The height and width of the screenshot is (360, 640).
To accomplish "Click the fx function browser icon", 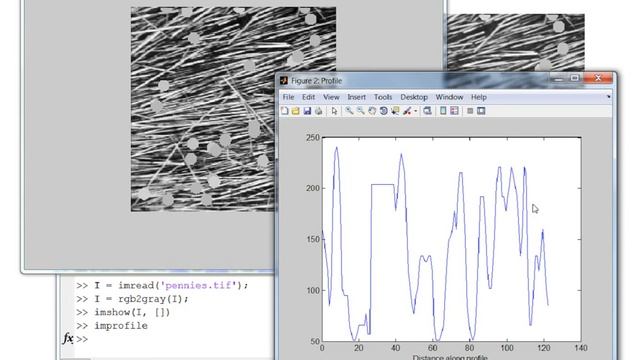I will click(x=68, y=338).
